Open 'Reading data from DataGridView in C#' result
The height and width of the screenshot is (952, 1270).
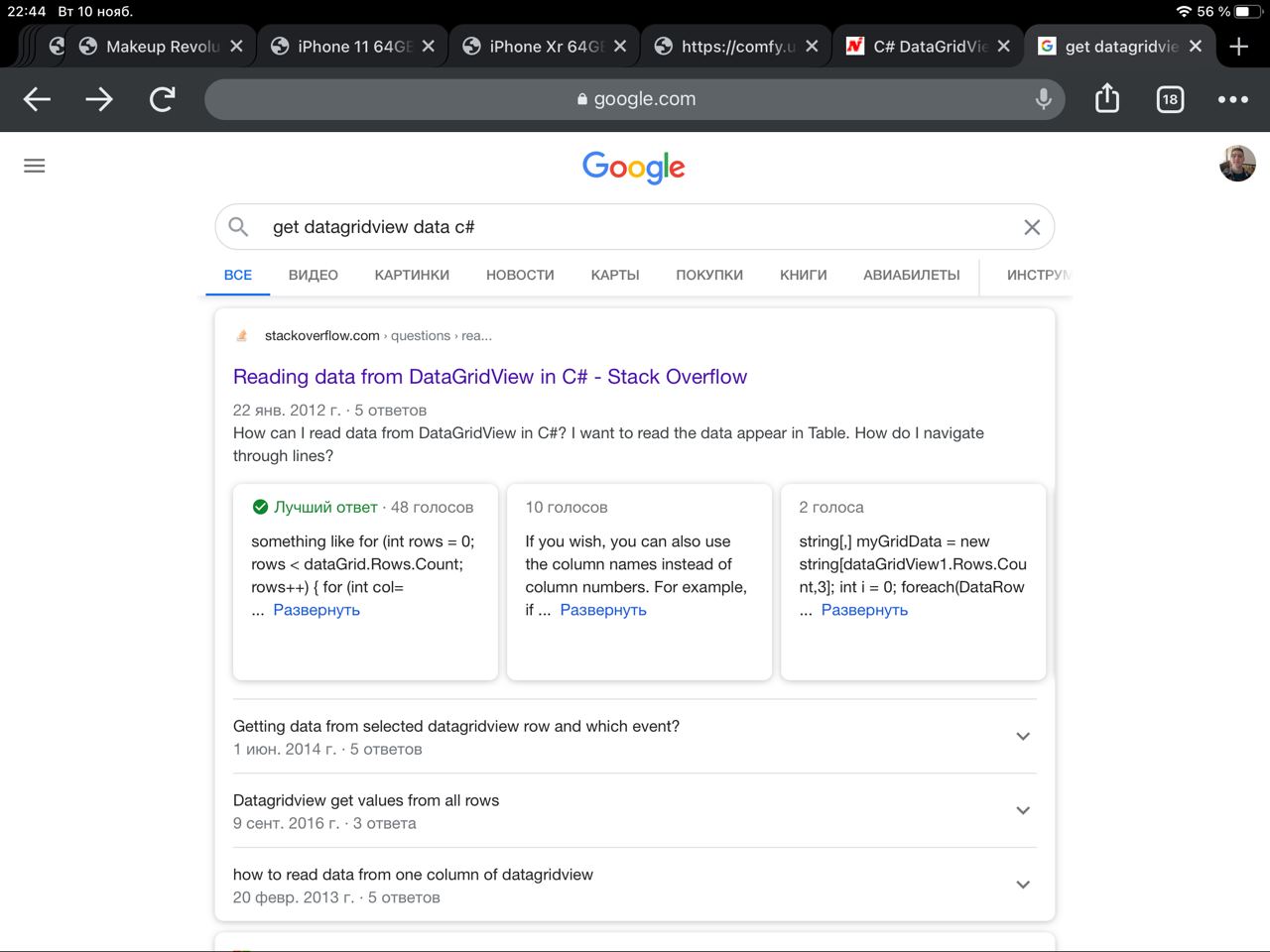click(x=489, y=377)
